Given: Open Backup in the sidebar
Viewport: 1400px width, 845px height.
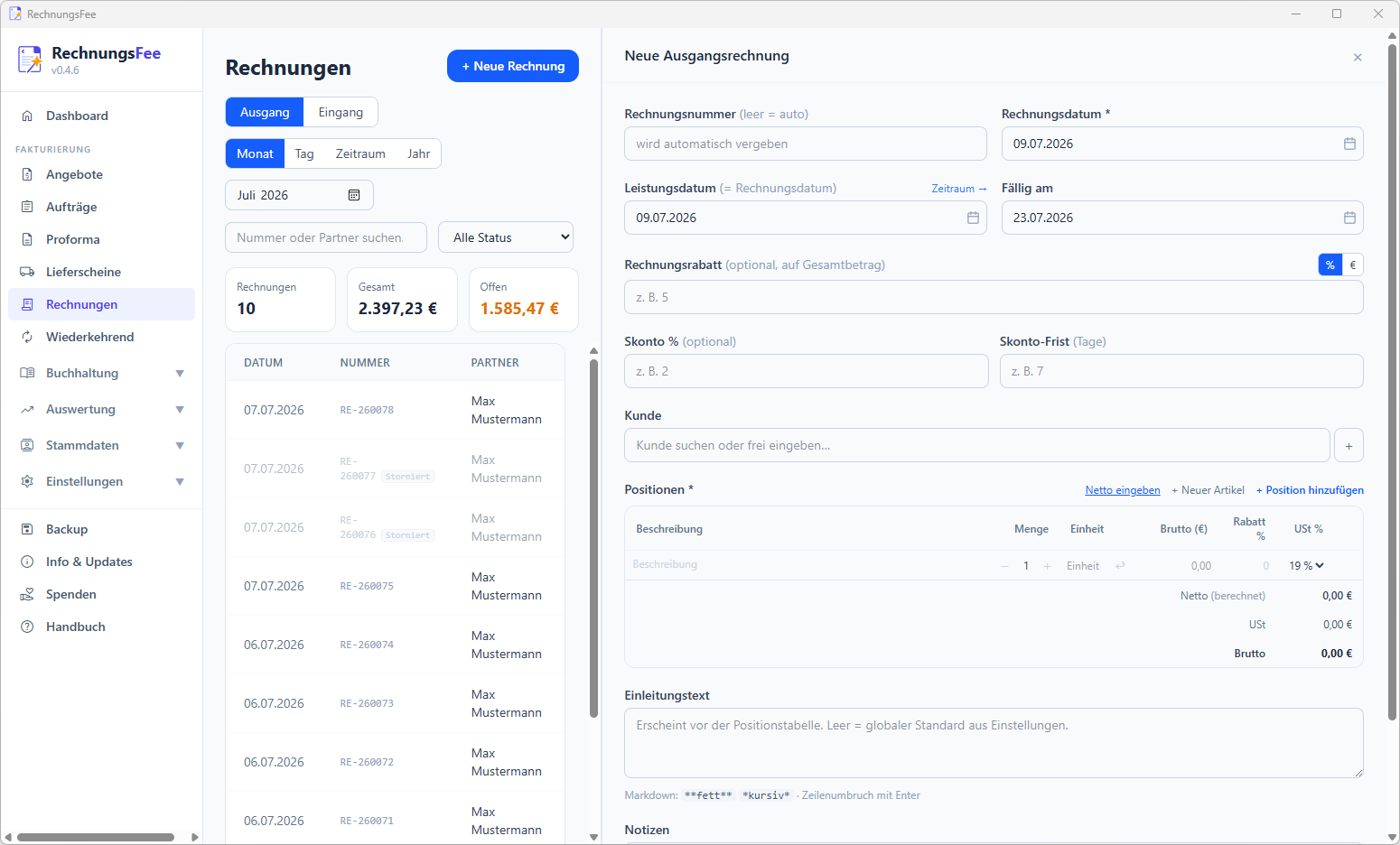Looking at the screenshot, I should tap(101, 529).
